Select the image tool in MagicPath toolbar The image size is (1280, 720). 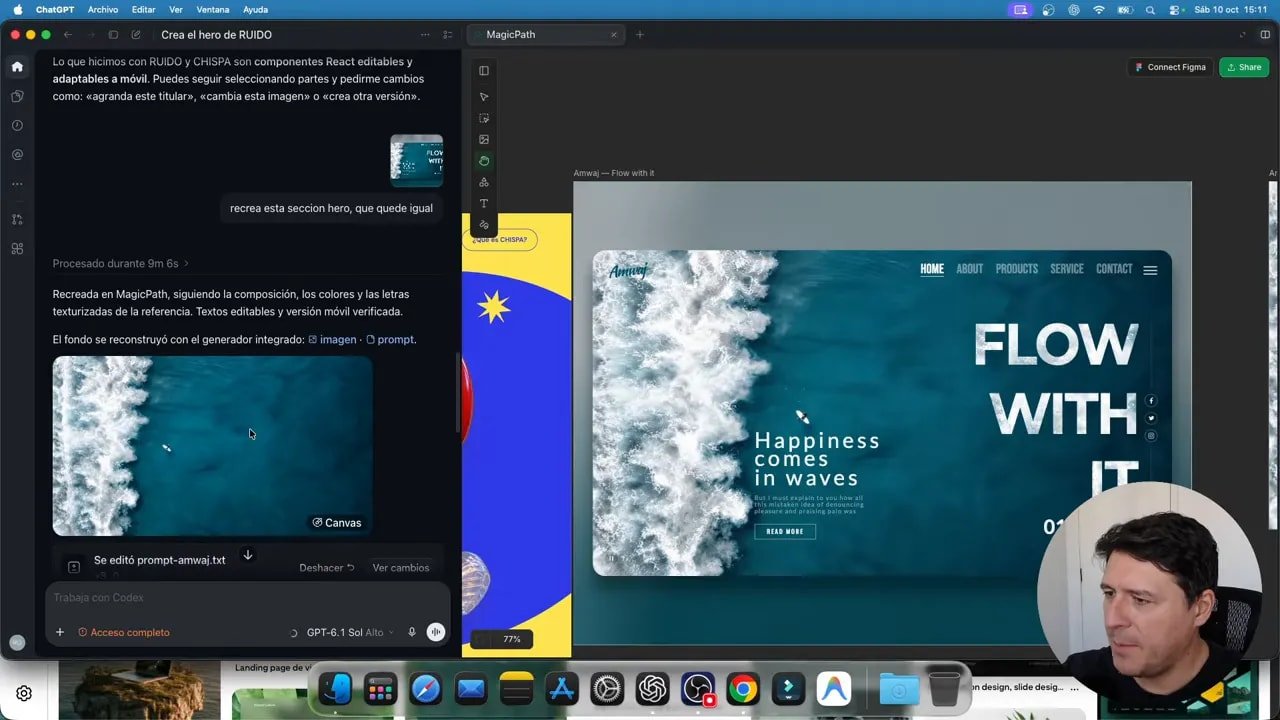click(x=484, y=140)
